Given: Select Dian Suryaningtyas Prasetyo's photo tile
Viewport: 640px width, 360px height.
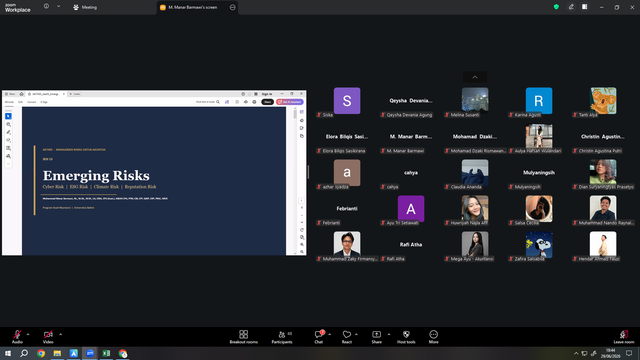Looking at the screenshot, I should [x=603, y=172].
